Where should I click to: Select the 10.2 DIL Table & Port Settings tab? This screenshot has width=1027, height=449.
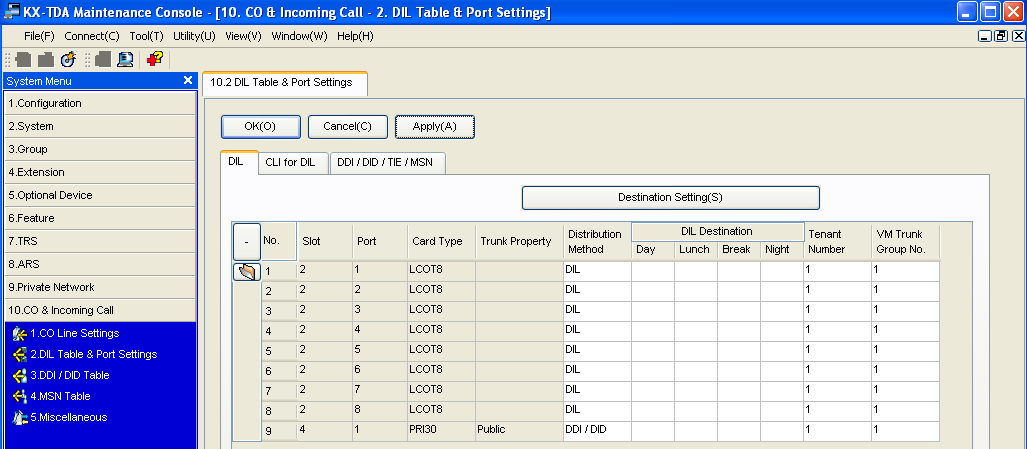(285, 82)
